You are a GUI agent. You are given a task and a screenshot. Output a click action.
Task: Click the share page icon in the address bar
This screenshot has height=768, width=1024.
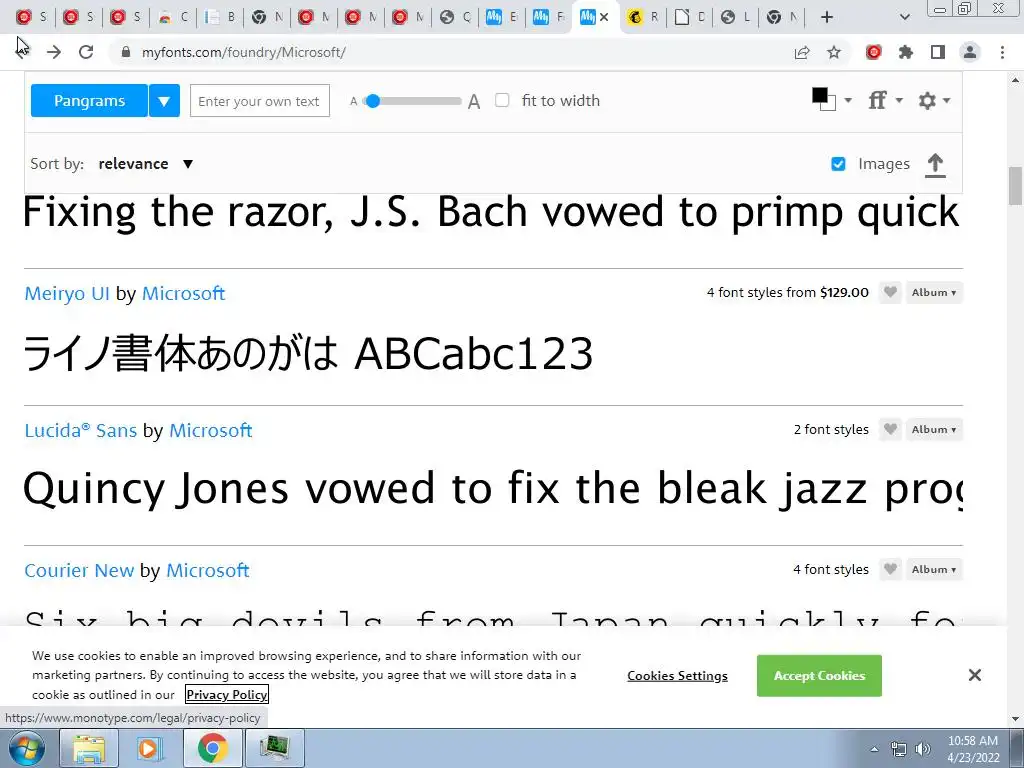[802, 52]
